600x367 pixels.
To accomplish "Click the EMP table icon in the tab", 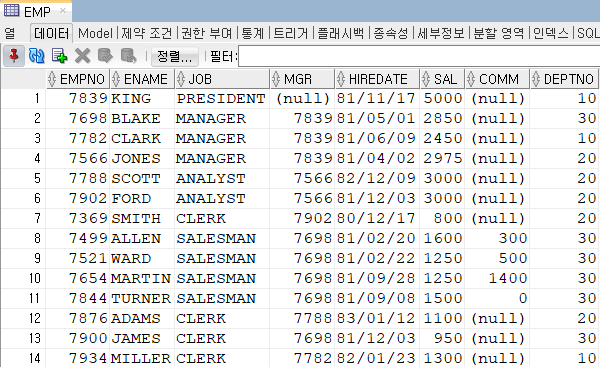I will coord(11,11).
